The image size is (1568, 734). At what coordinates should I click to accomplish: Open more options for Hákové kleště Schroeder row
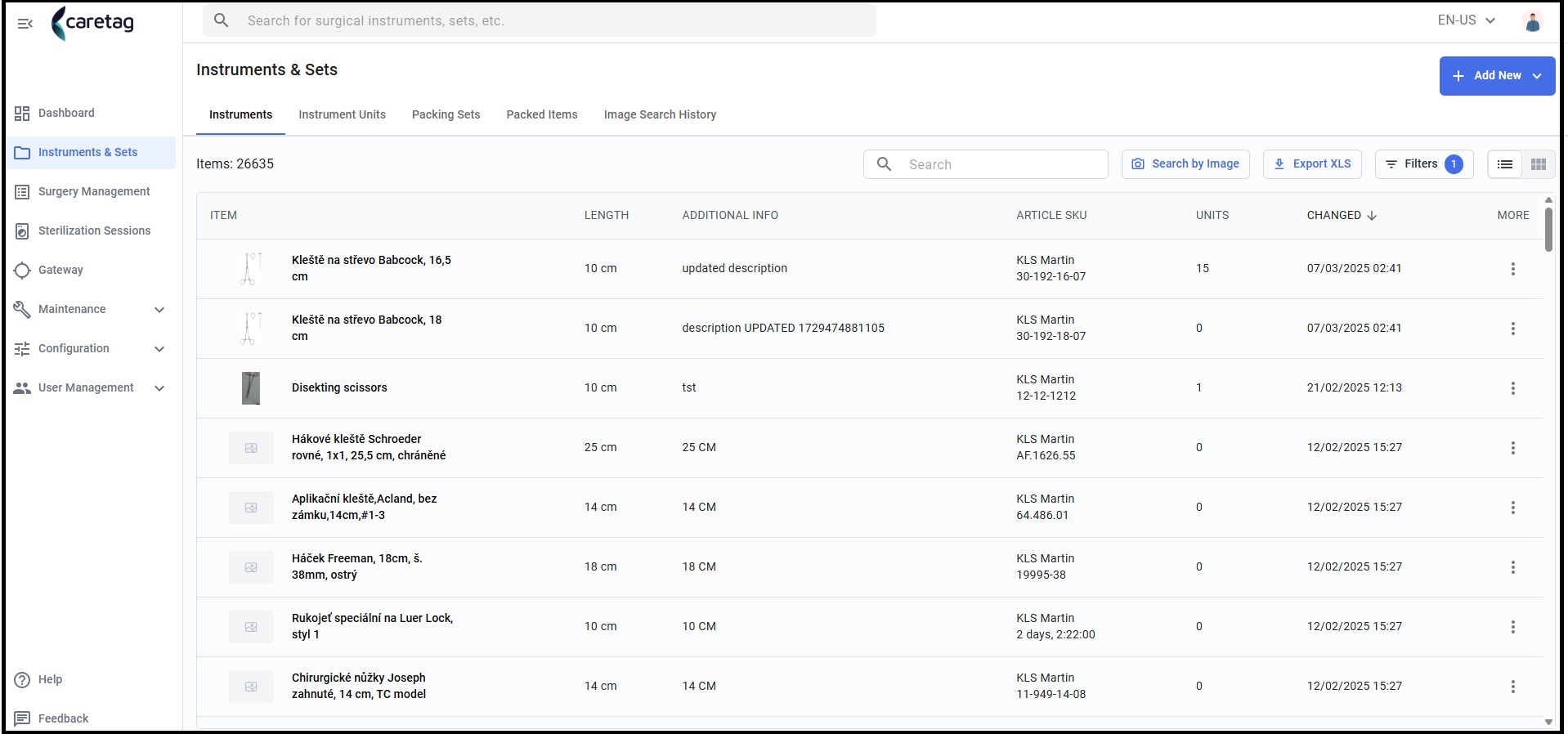coord(1512,448)
